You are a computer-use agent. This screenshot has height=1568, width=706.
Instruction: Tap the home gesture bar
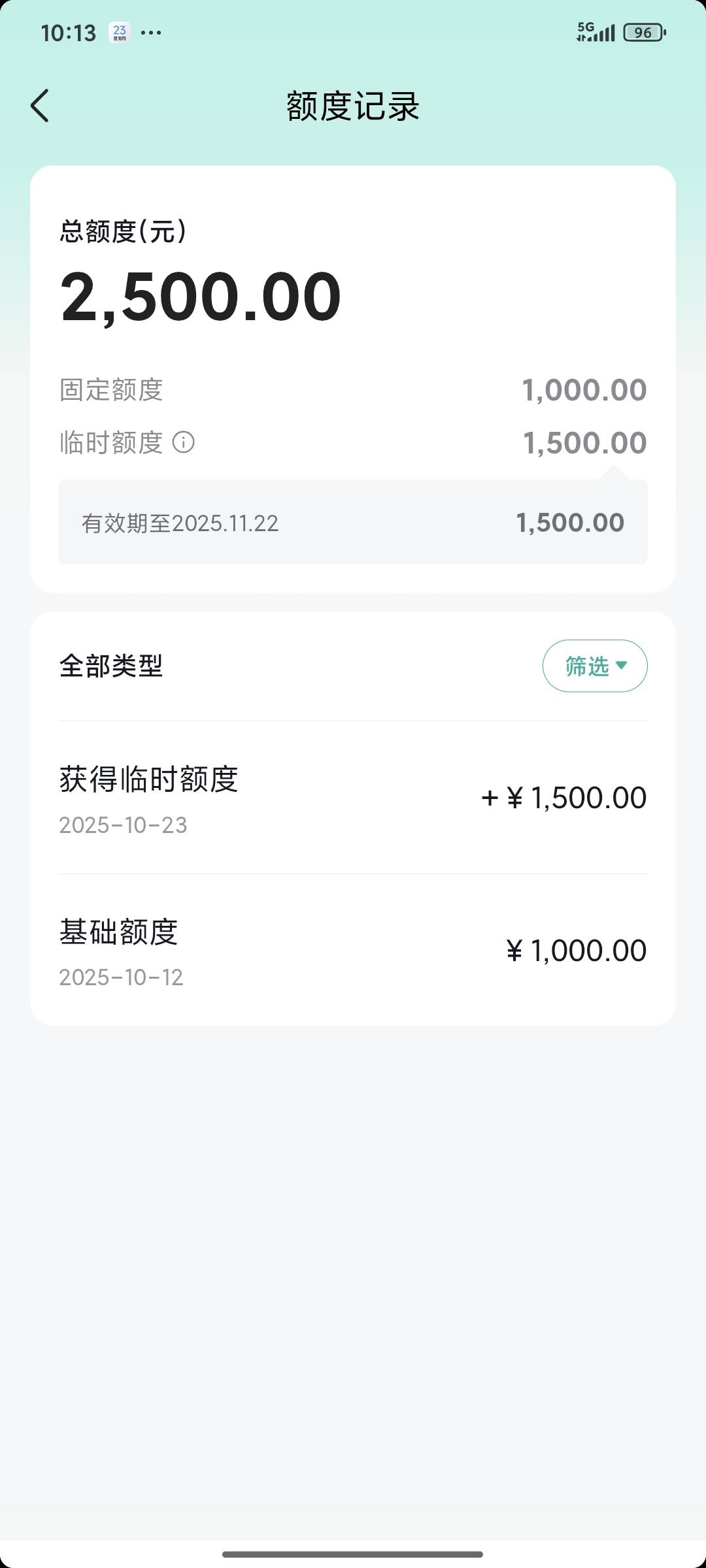(x=353, y=1554)
